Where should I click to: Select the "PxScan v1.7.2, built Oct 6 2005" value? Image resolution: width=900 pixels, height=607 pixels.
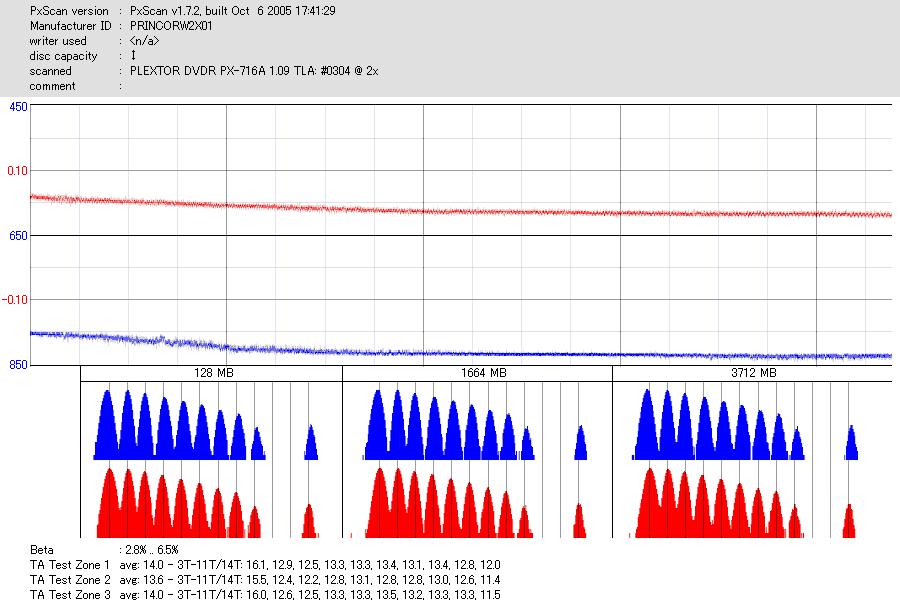click(232, 11)
